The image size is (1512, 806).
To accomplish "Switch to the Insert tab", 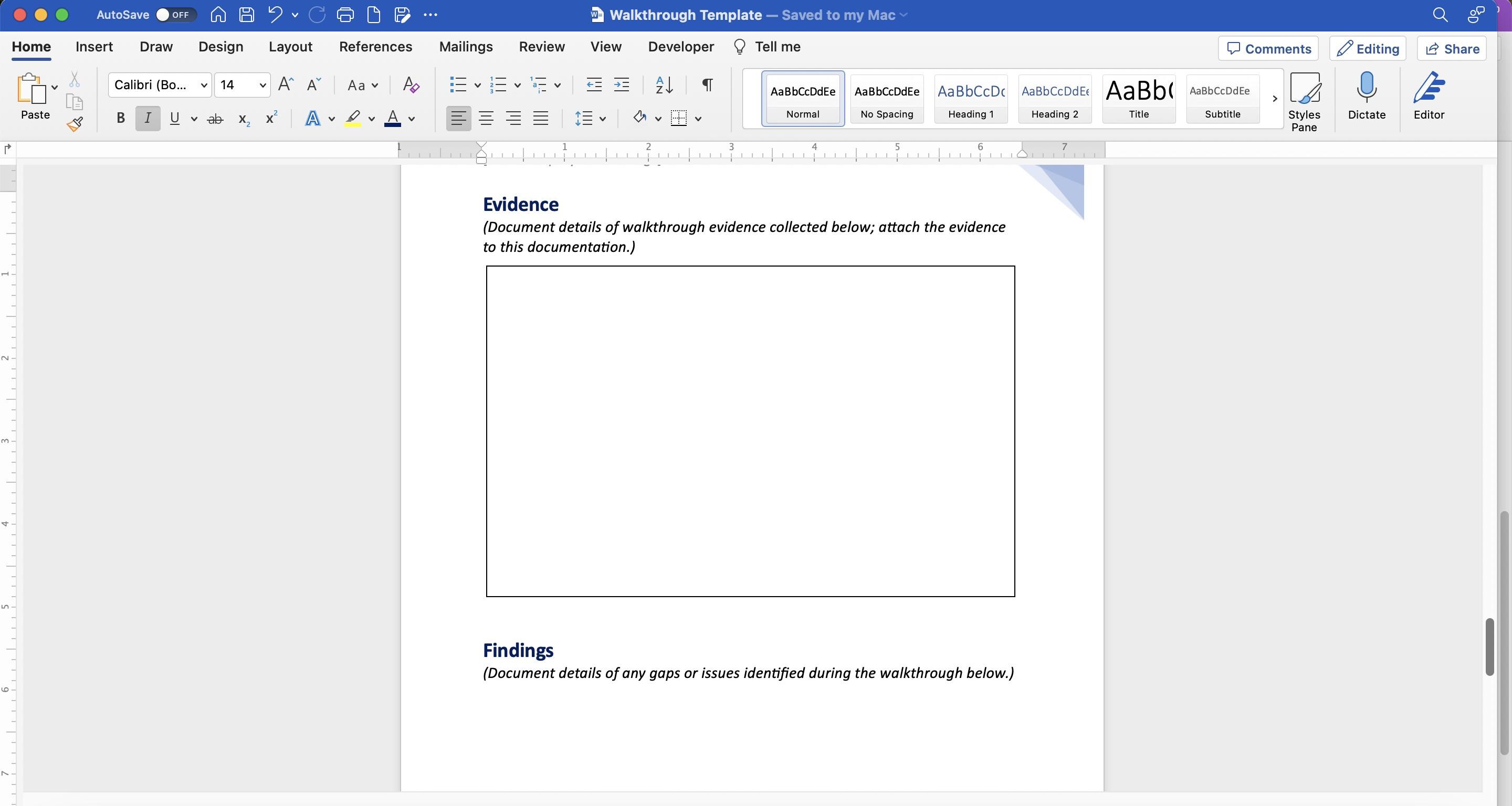I will tap(94, 46).
